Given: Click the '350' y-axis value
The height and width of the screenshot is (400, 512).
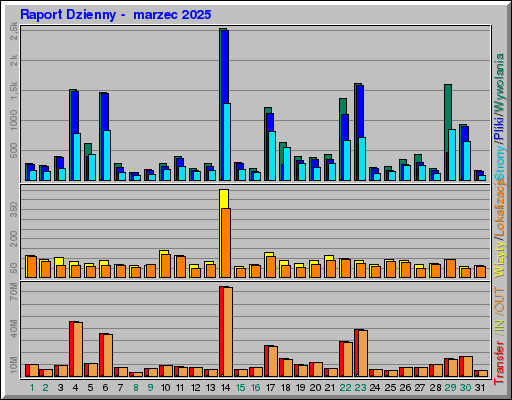Looking at the screenshot, I should pos(14,209).
